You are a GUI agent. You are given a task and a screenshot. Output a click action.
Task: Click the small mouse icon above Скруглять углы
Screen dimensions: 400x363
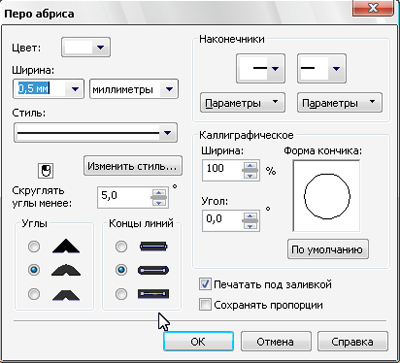pyautogui.click(x=46, y=171)
